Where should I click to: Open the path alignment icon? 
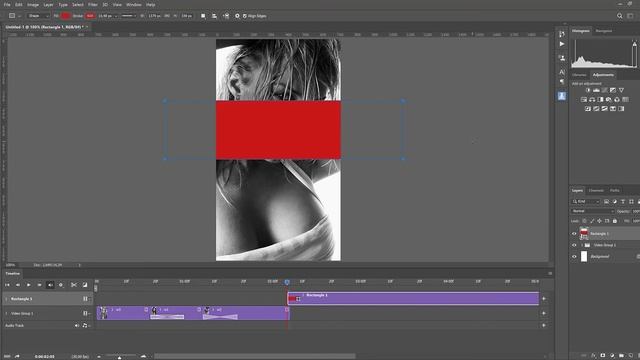214,16
